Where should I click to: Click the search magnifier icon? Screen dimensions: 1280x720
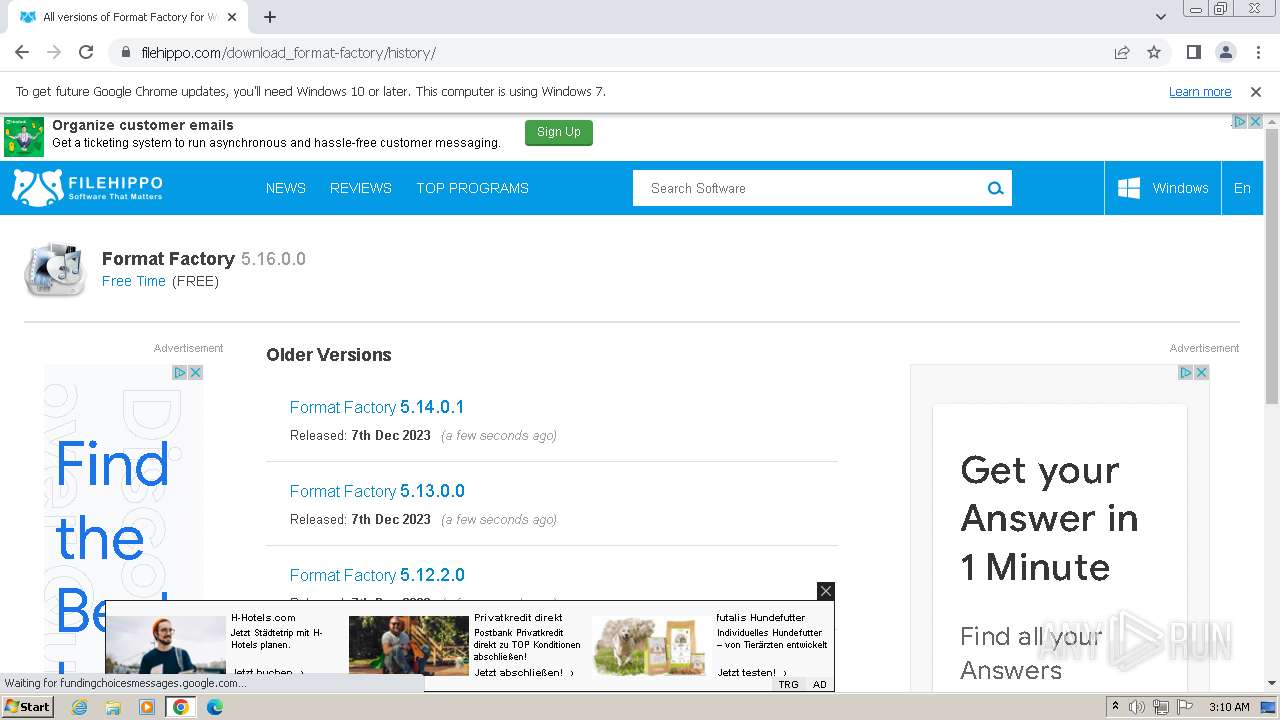(995, 188)
